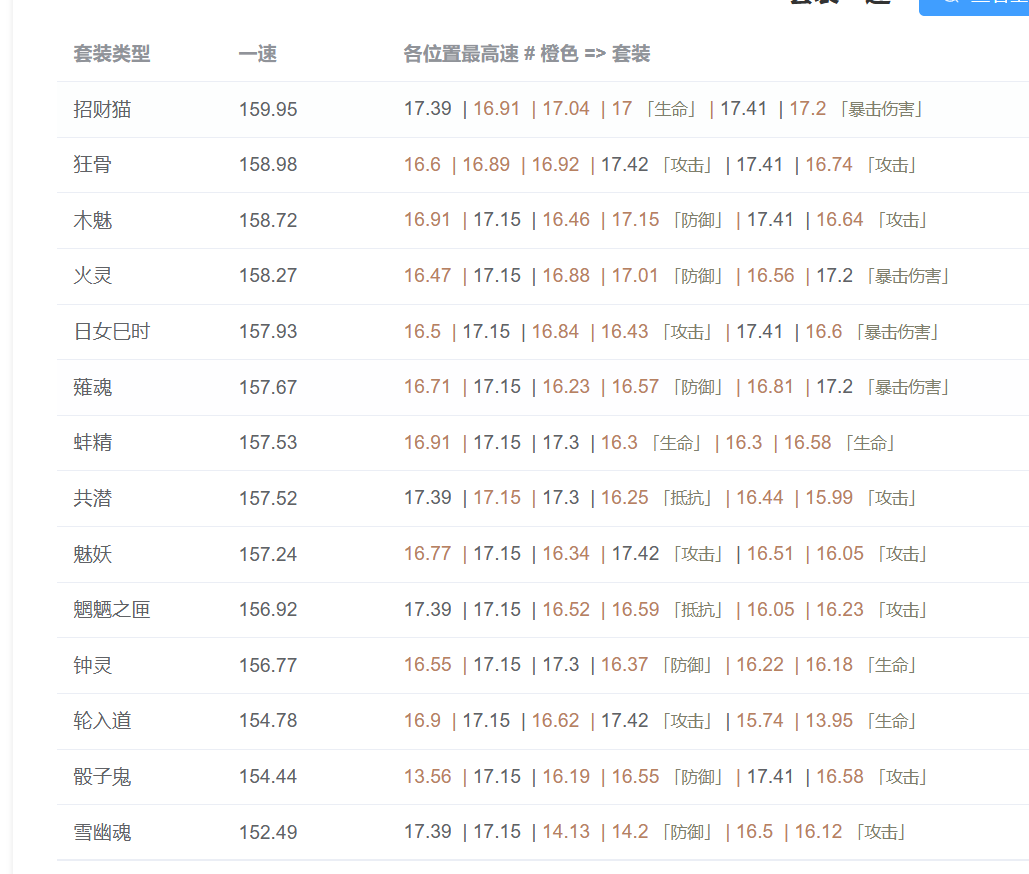The image size is (1029, 874).
Task: Select the 薙魂 set name
Action: 93,387
